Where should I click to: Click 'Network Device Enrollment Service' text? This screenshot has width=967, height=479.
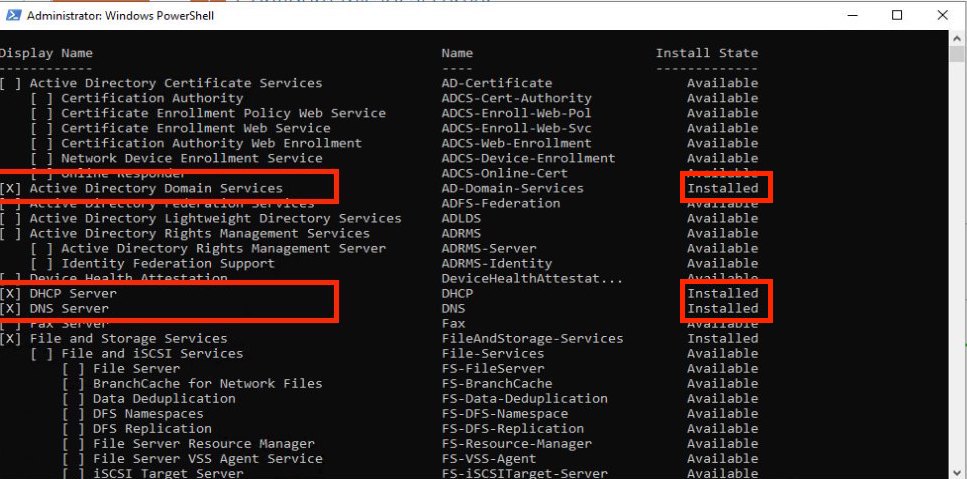pos(192,158)
